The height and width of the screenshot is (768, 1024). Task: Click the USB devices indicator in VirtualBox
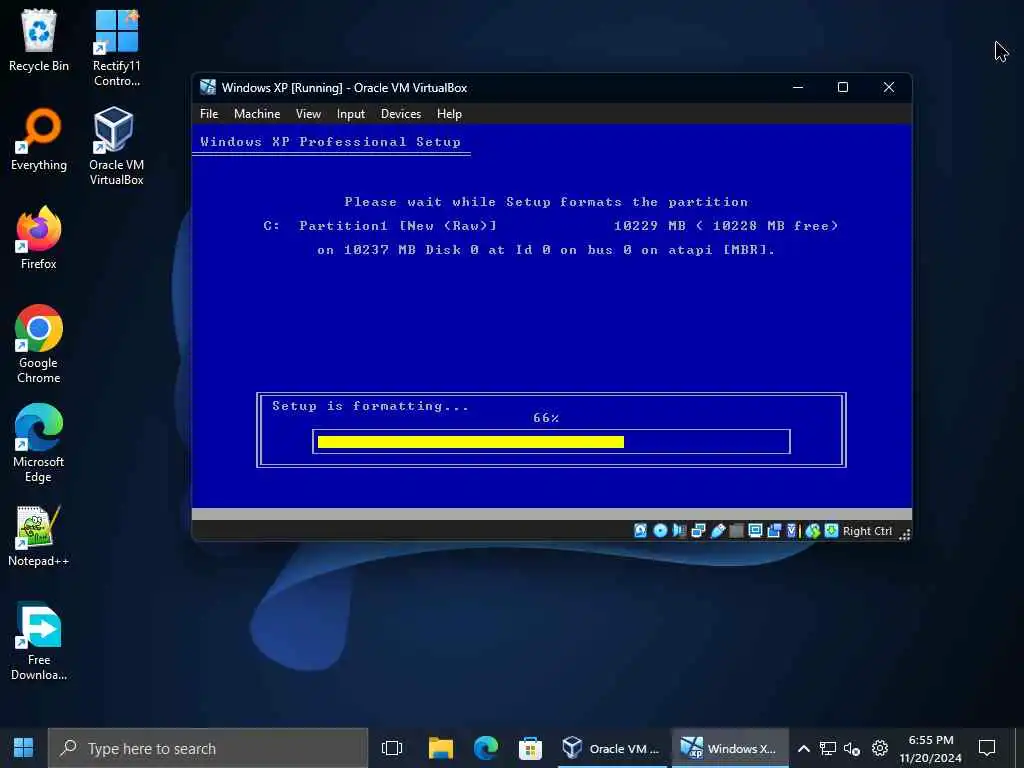coord(718,530)
